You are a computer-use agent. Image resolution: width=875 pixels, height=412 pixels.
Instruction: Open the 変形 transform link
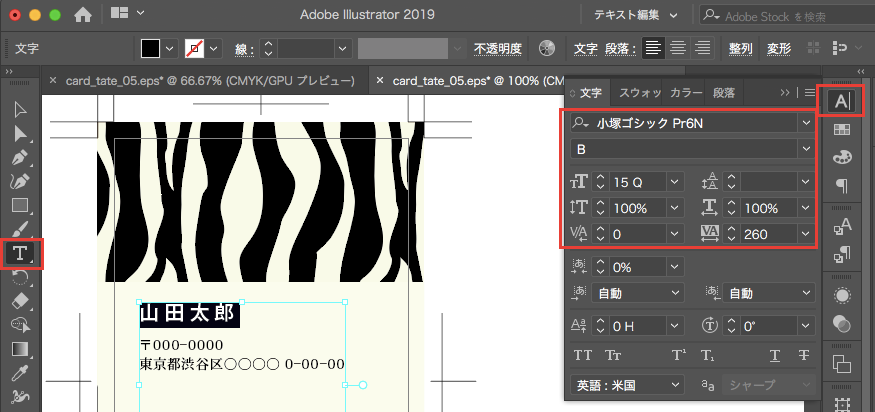(778, 49)
